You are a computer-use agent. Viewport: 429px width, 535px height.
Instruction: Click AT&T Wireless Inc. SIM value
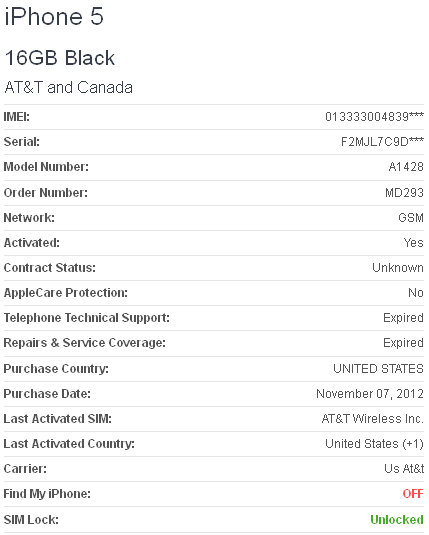(x=373, y=419)
